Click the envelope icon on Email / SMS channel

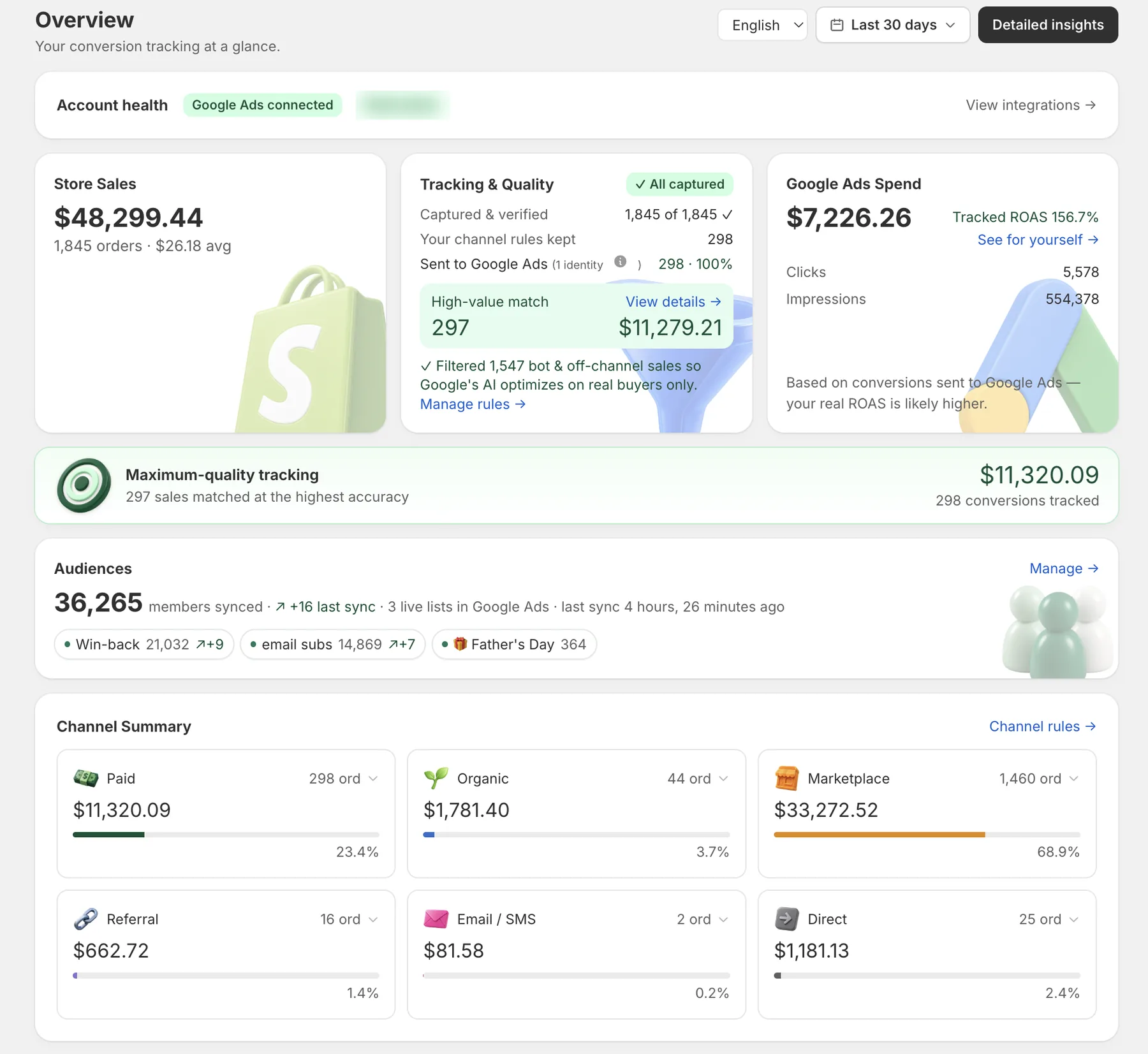click(x=436, y=919)
